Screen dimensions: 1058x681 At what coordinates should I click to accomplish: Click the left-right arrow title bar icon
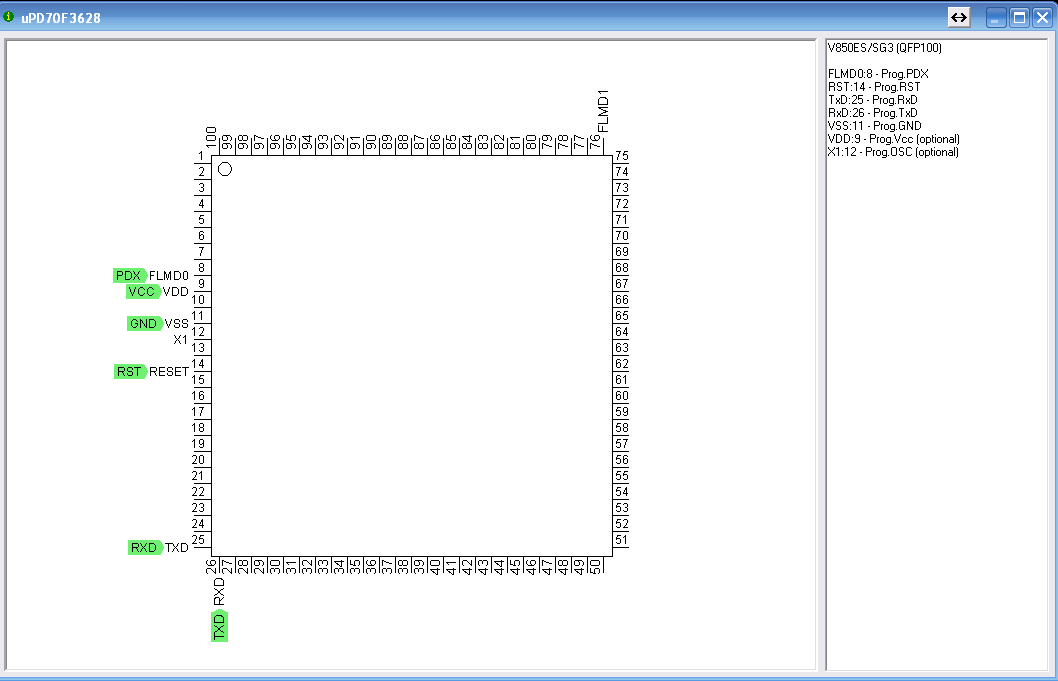(958, 18)
